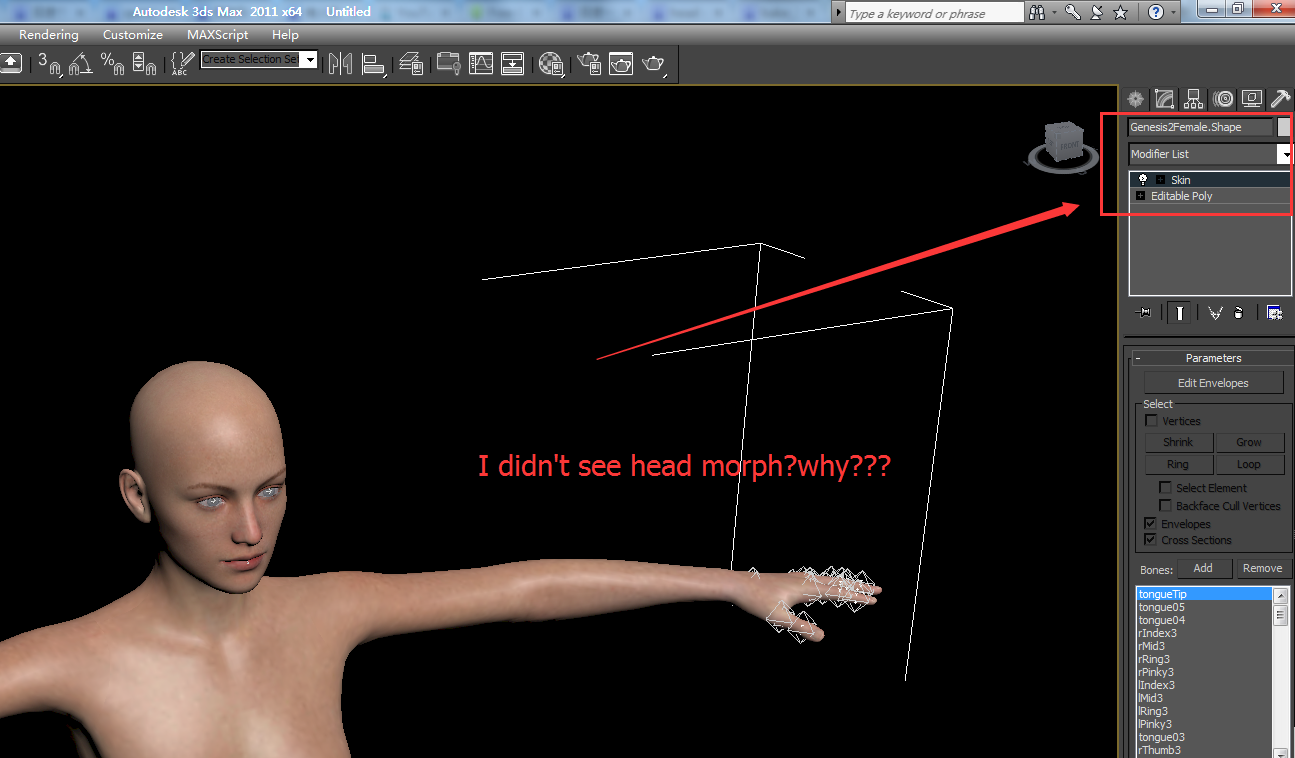Click the Shrink button
The image size is (1295, 758).
[1178, 442]
